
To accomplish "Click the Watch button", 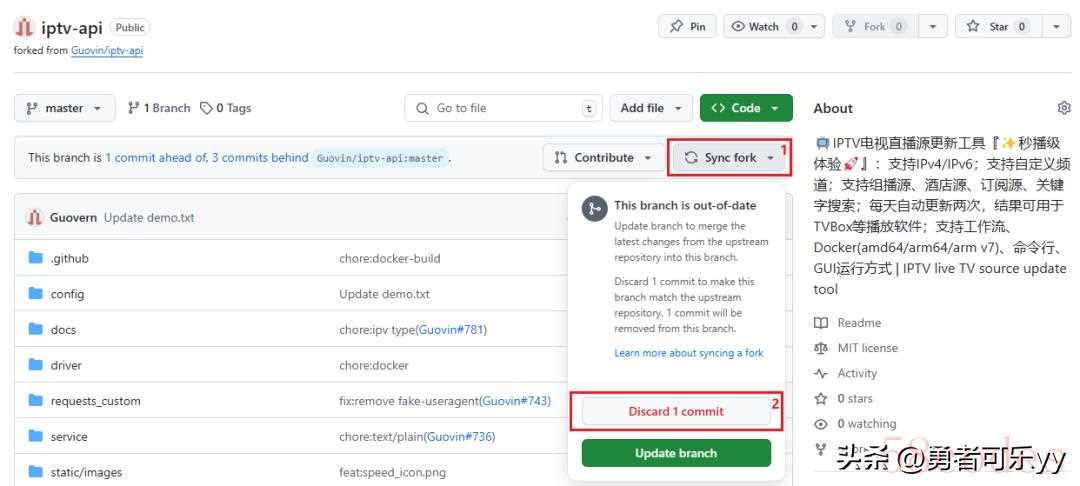I will click(x=765, y=27).
